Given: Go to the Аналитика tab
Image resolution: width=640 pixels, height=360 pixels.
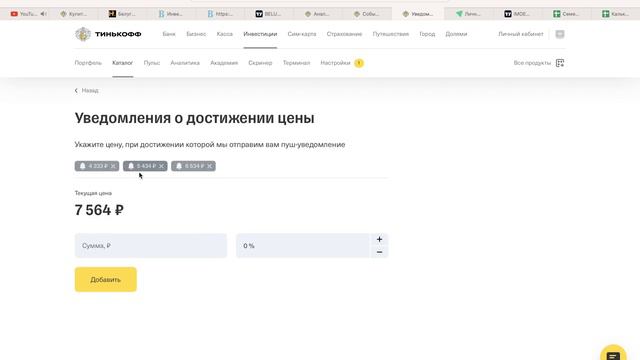Looking at the screenshot, I should coord(185,63).
